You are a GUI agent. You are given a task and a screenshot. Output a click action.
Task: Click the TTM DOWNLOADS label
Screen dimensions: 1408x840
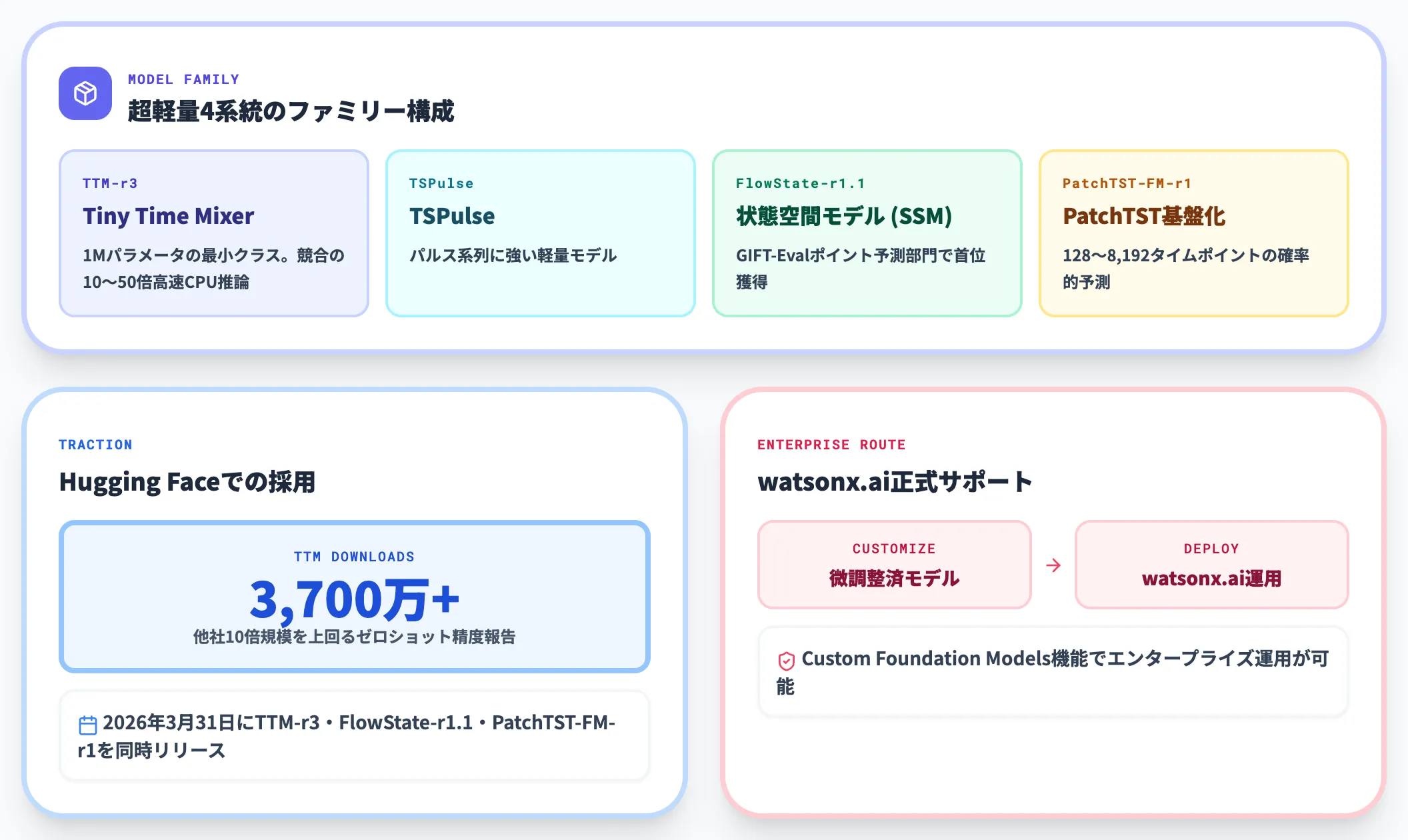(x=355, y=557)
